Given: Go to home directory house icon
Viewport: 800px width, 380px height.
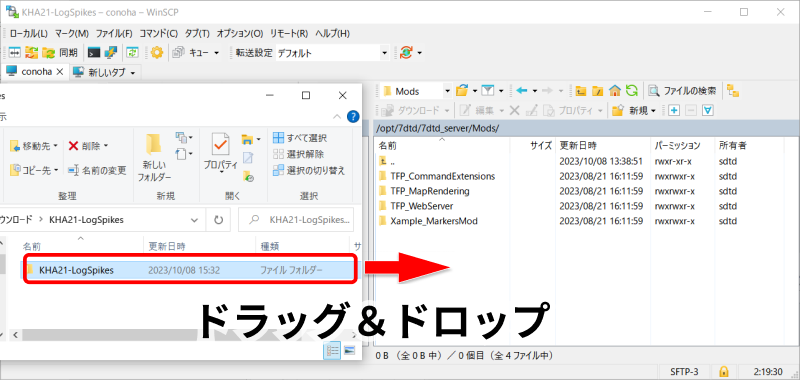Looking at the screenshot, I should click(x=614, y=91).
